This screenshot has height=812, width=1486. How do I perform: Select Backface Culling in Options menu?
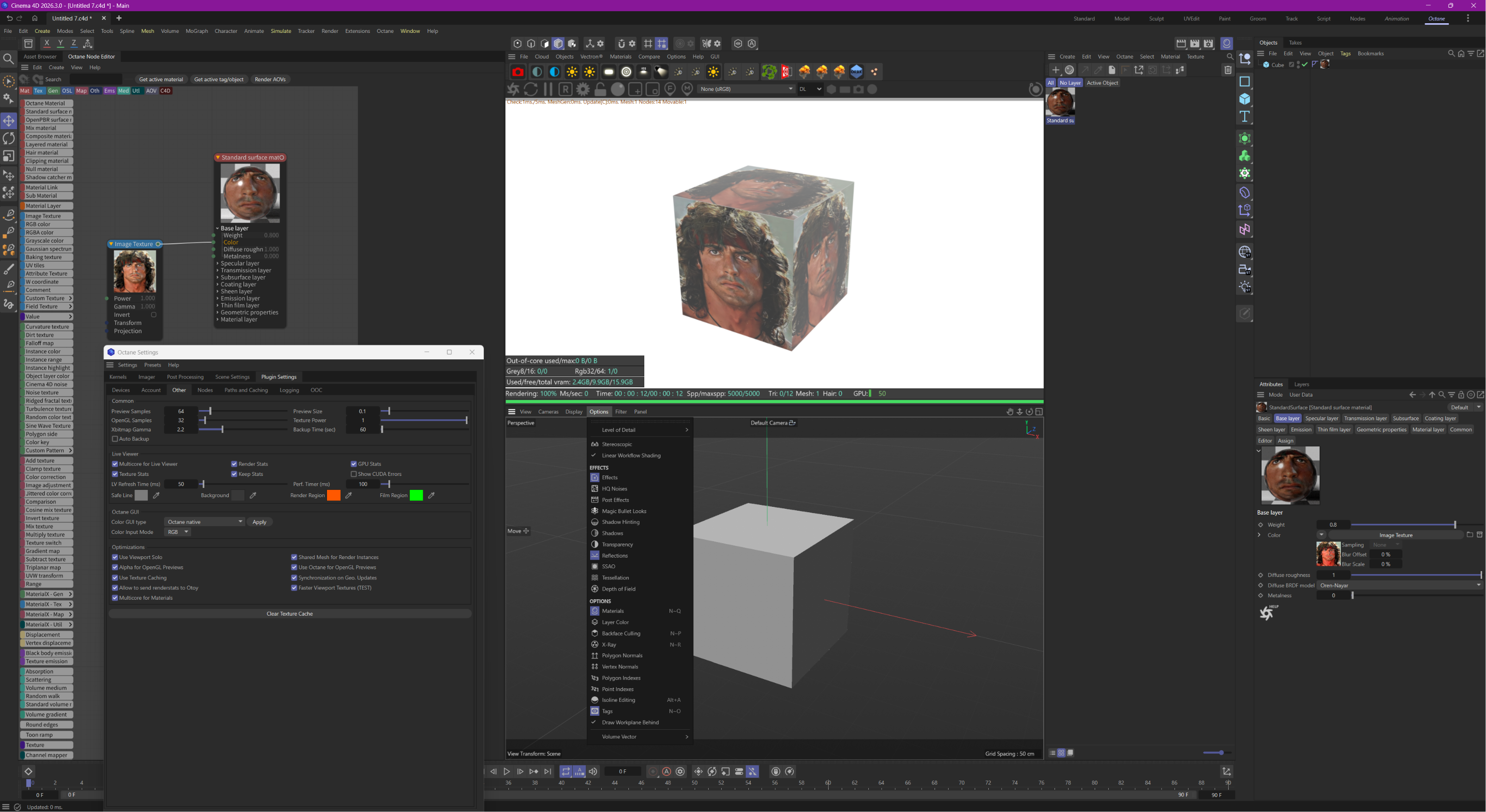click(x=640, y=633)
